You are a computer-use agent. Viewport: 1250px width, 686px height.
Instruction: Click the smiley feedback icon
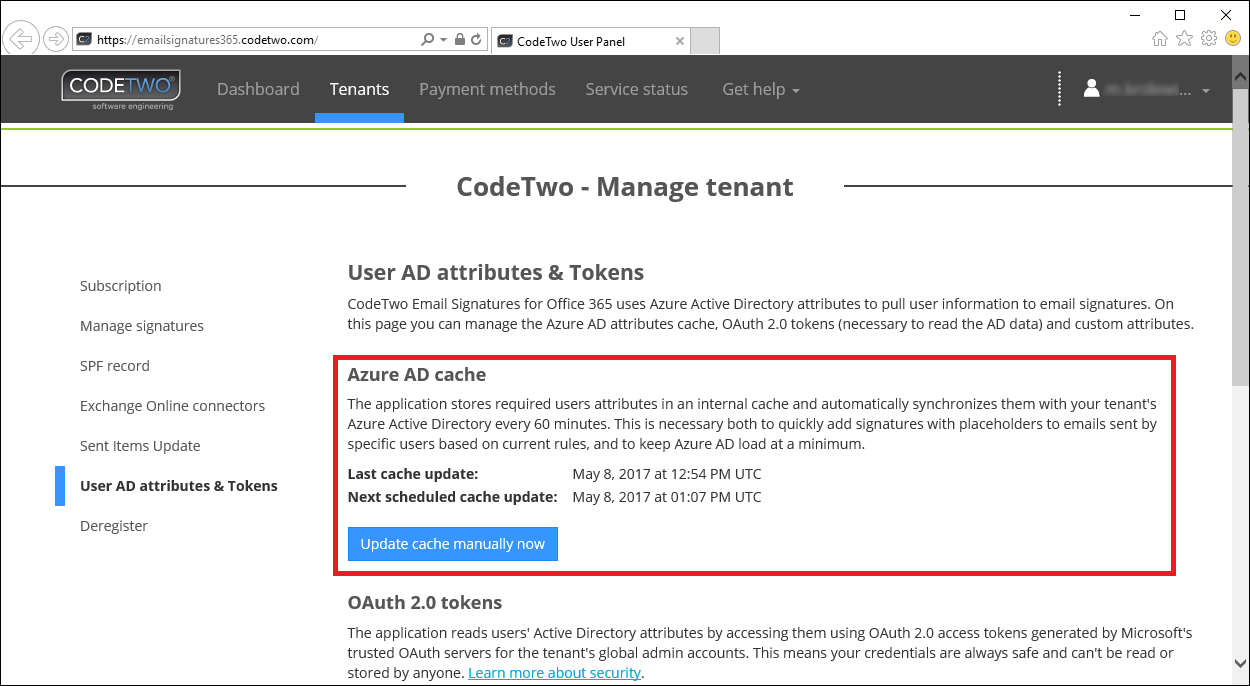1233,39
